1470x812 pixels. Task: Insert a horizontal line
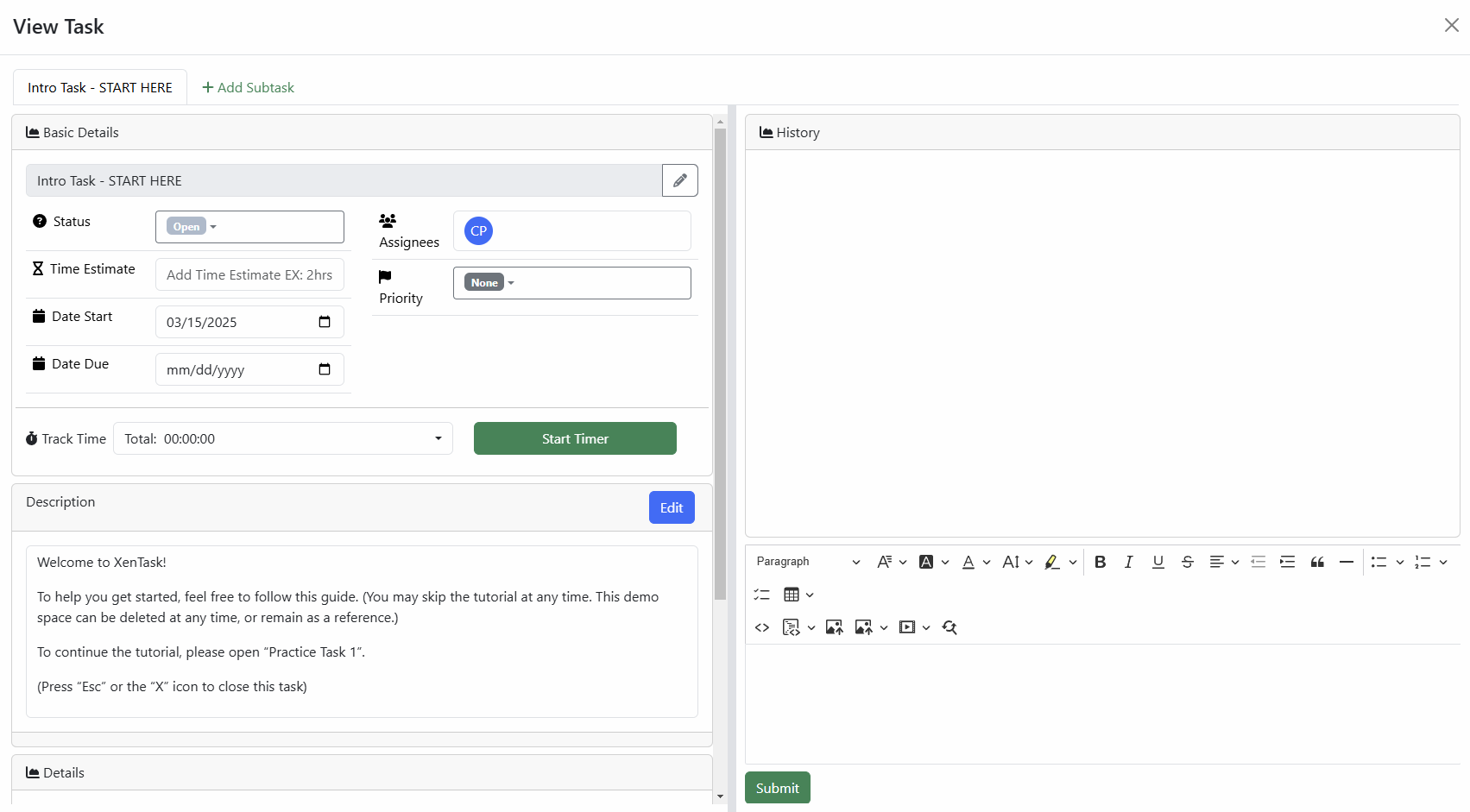1347,562
